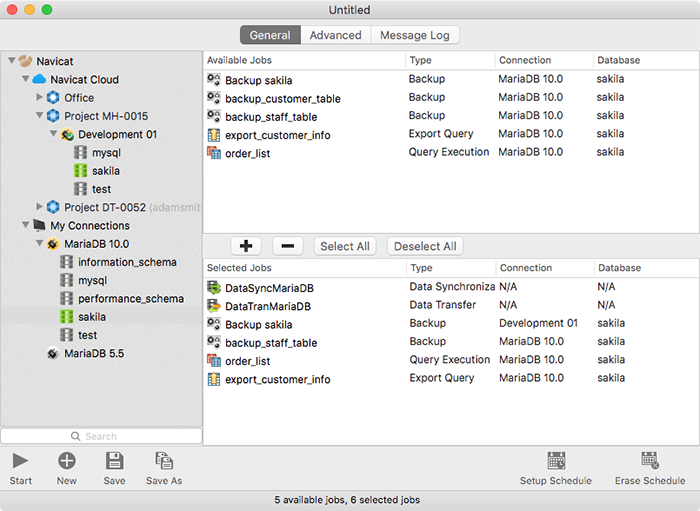Click the Setup Schedule calendar icon
700x511 pixels.
[556, 461]
